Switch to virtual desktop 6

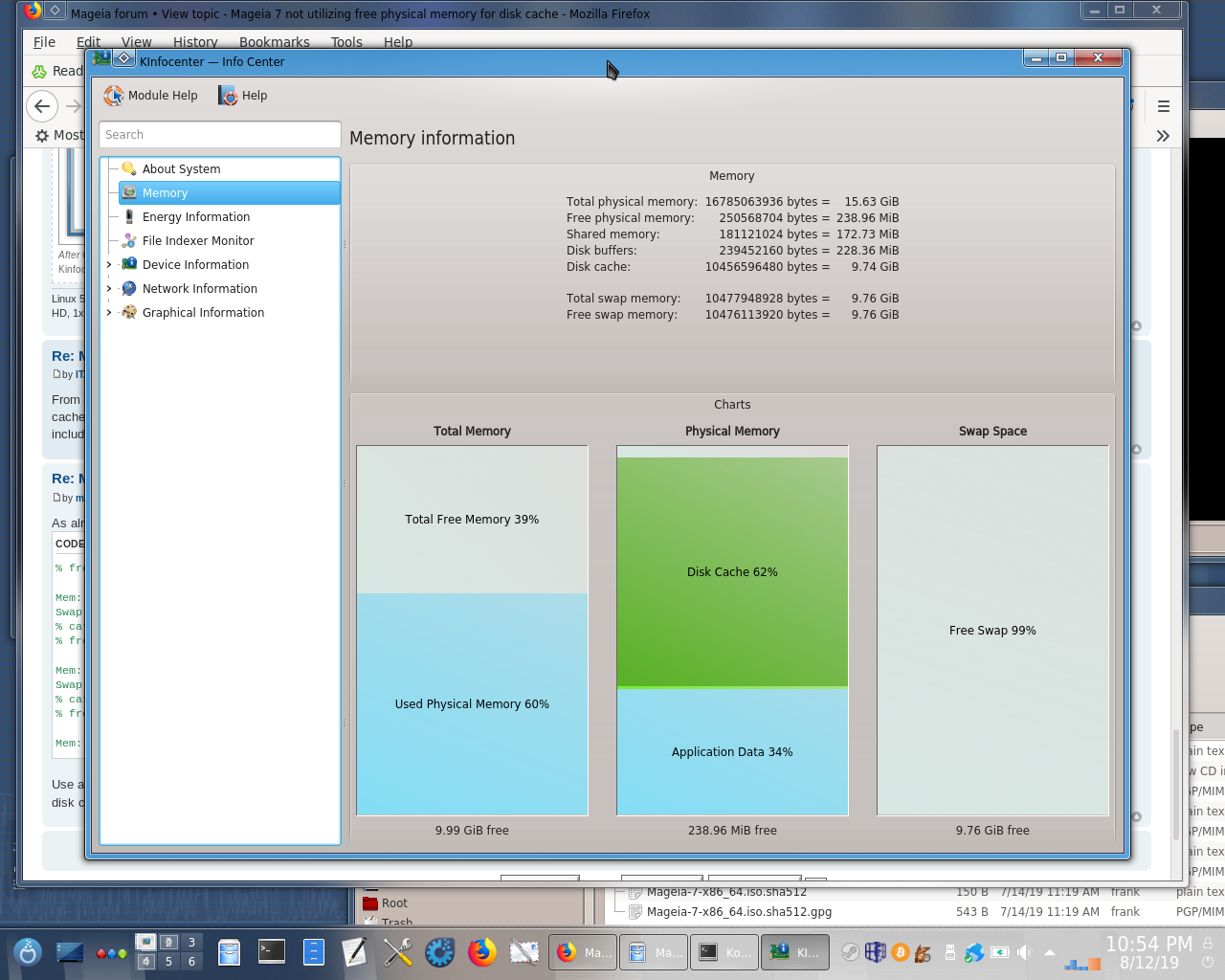coord(191,962)
